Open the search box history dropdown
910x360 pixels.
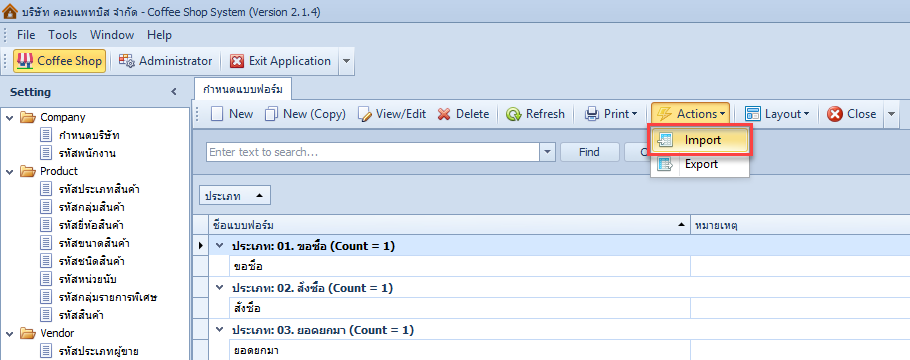tap(547, 152)
